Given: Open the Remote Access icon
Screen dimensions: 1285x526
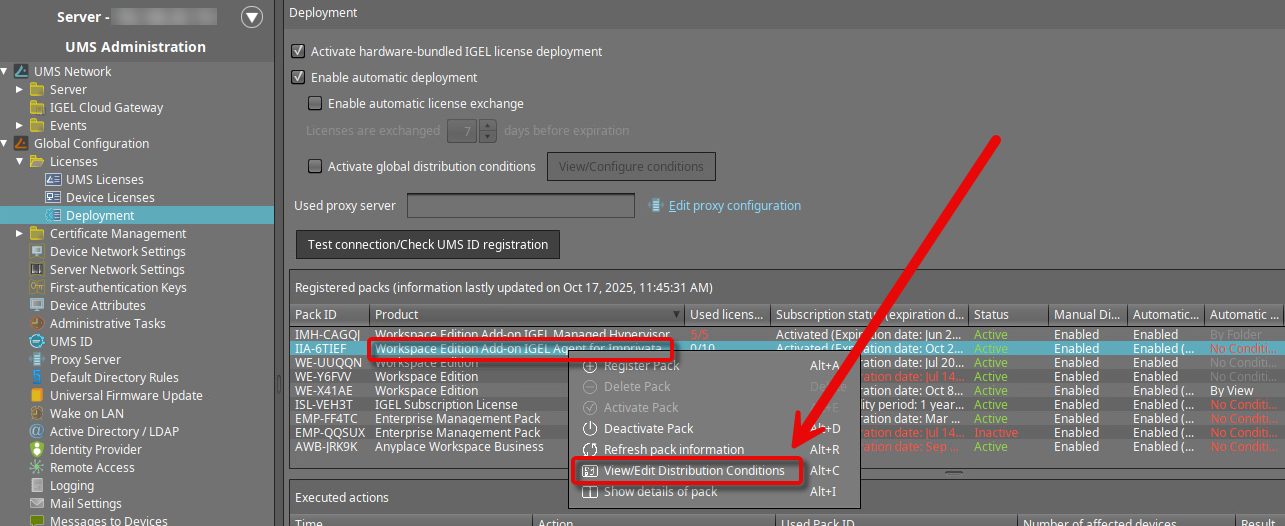Looking at the screenshot, I should pyautogui.click(x=38, y=468).
